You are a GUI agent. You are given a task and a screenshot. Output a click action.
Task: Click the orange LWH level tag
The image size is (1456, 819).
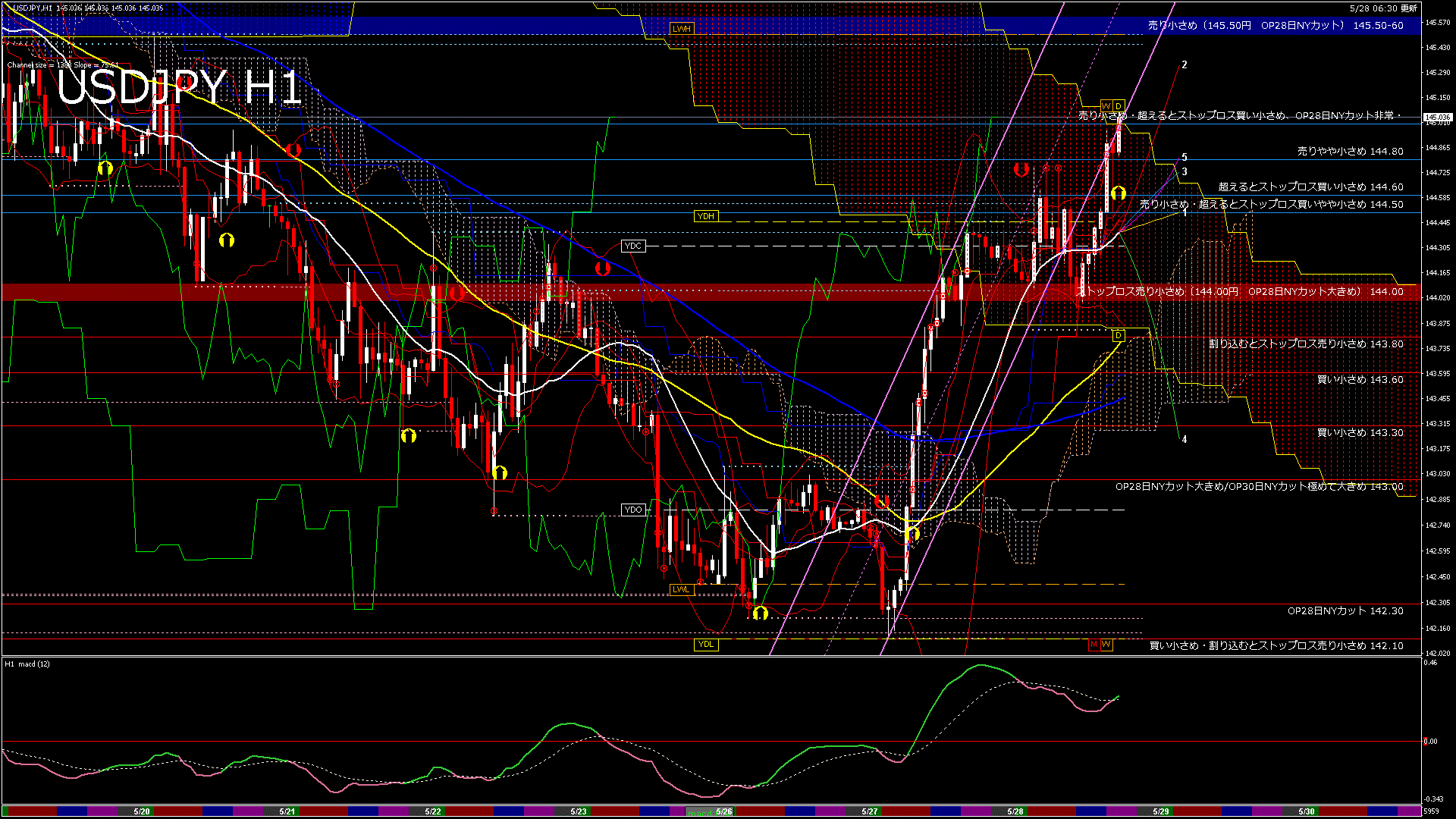click(x=681, y=29)
